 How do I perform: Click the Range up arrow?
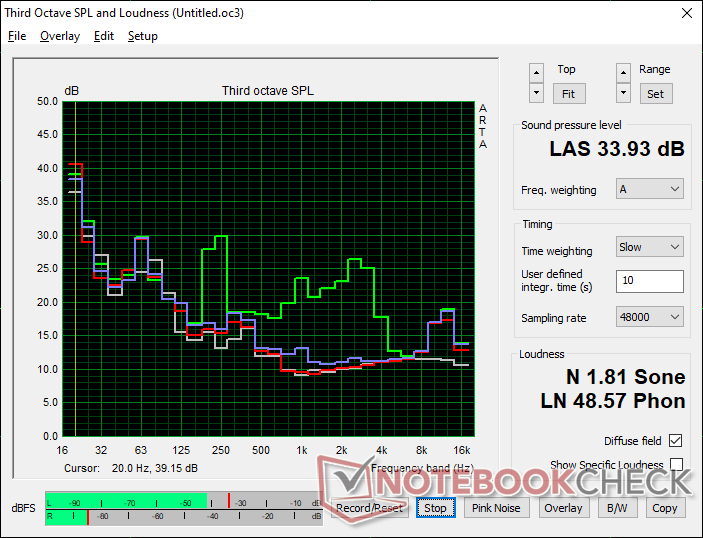pyautogui.click(x=623, y=73)
